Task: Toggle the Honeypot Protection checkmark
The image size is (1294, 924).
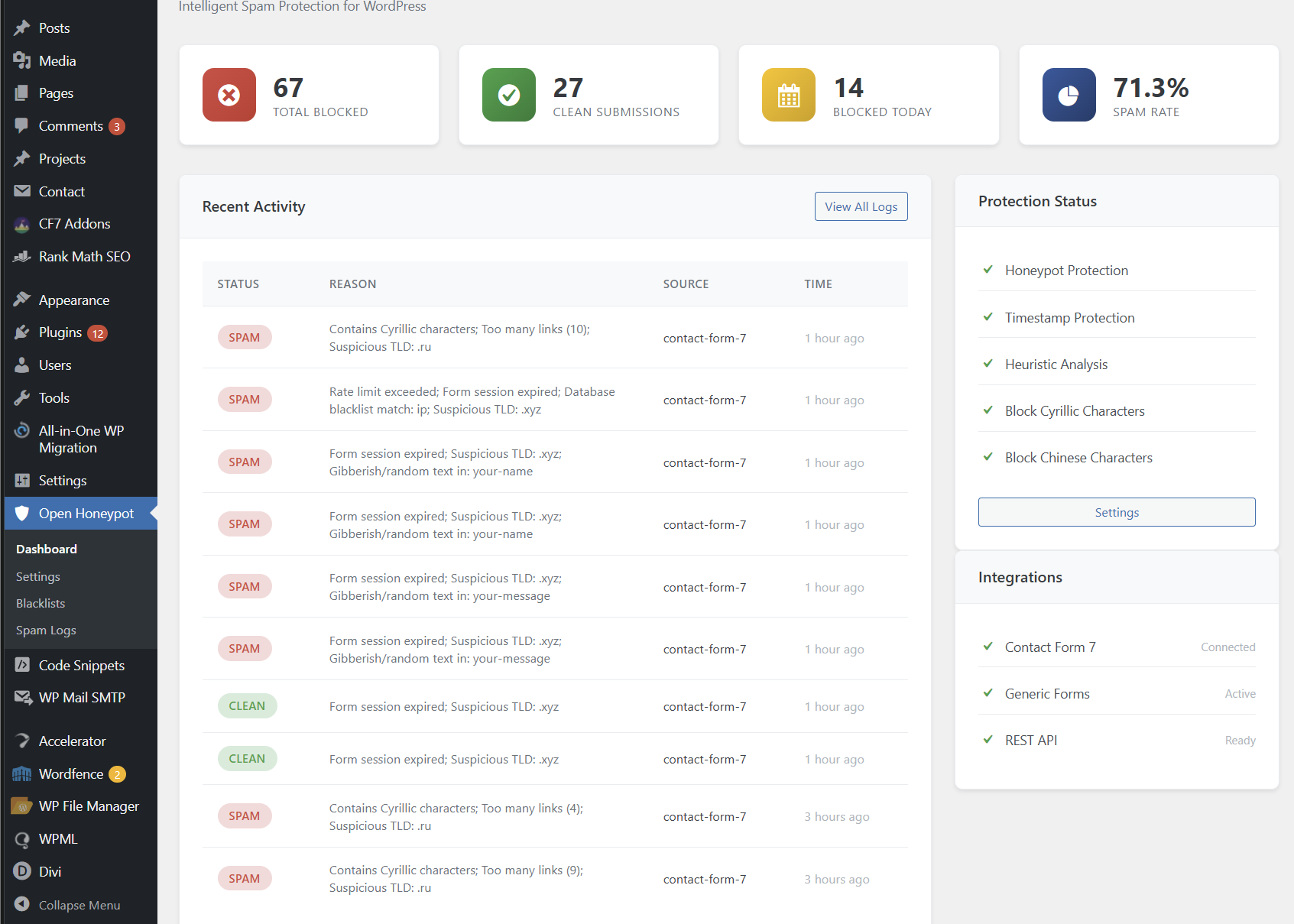Action: coord(988,270)
